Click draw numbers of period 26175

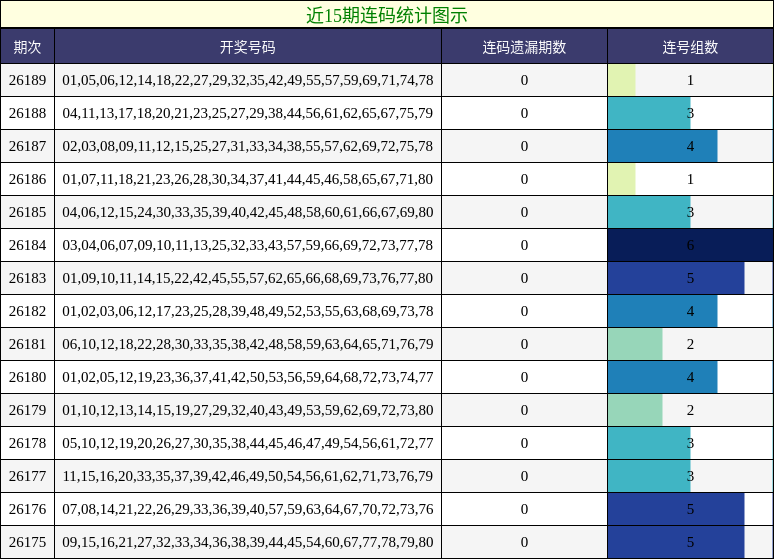tap(248, 542)
